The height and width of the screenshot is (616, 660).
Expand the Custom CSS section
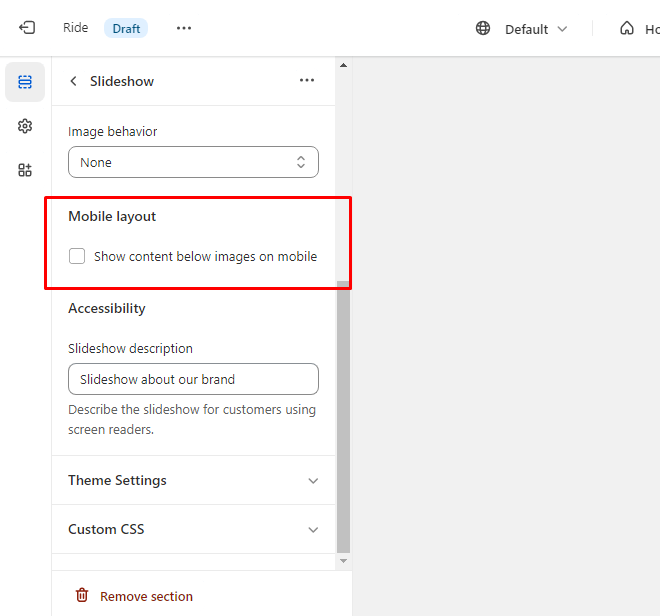click(193, 529)
